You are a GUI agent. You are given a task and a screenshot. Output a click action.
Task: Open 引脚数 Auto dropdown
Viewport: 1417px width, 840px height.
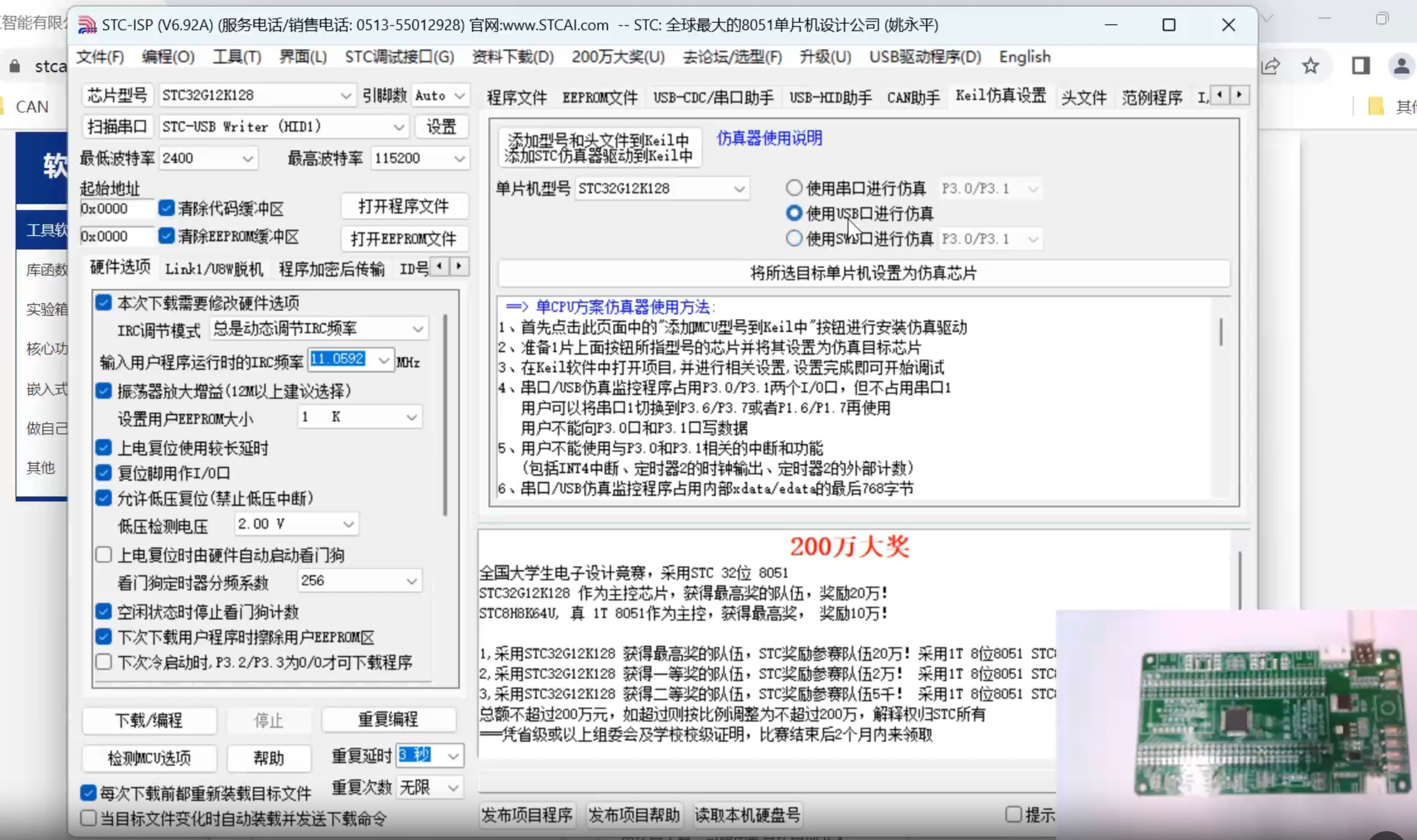click(440, 95)
